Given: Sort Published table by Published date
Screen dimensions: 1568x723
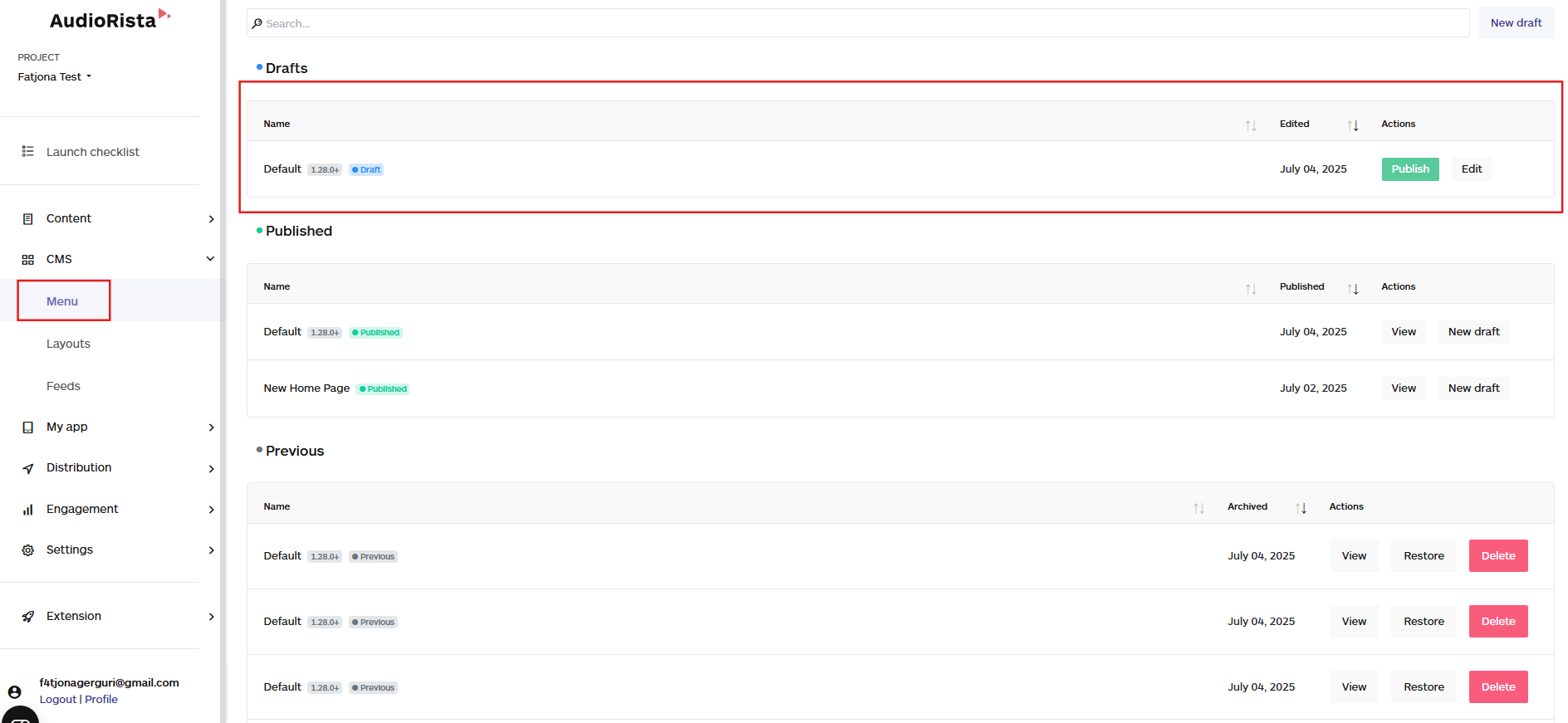Looking at the screenshot, I should point(1353,288).
